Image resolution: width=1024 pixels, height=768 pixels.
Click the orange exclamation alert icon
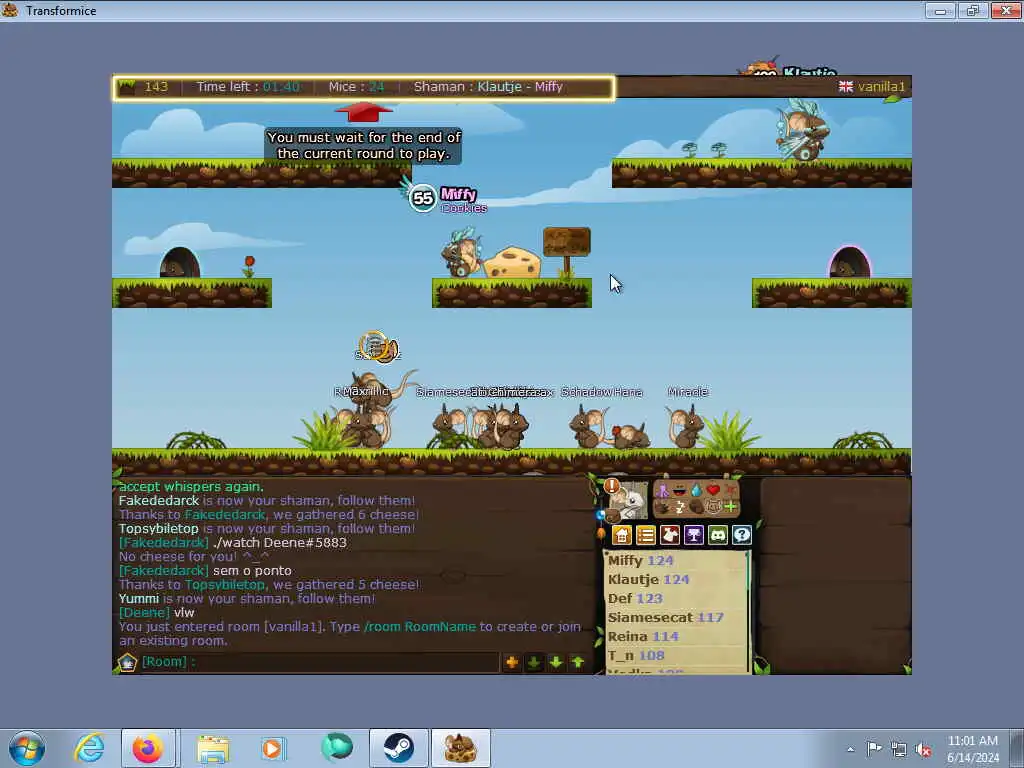click(x=611, y=486)
